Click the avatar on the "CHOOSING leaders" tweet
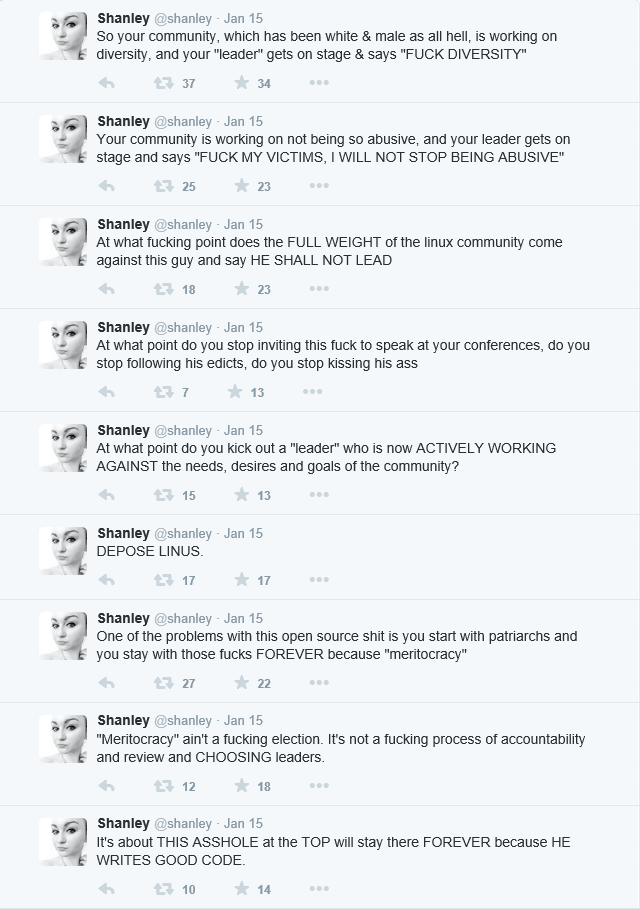This screenshot has height=909, width=640. 63,739
